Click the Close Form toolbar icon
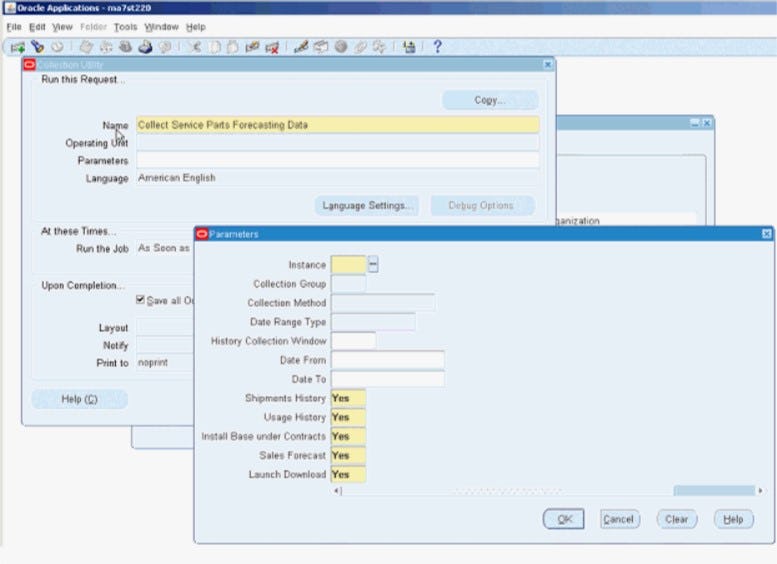Viewport: 777px width, 564px height. pyautogui.click(x=165, y=47)
